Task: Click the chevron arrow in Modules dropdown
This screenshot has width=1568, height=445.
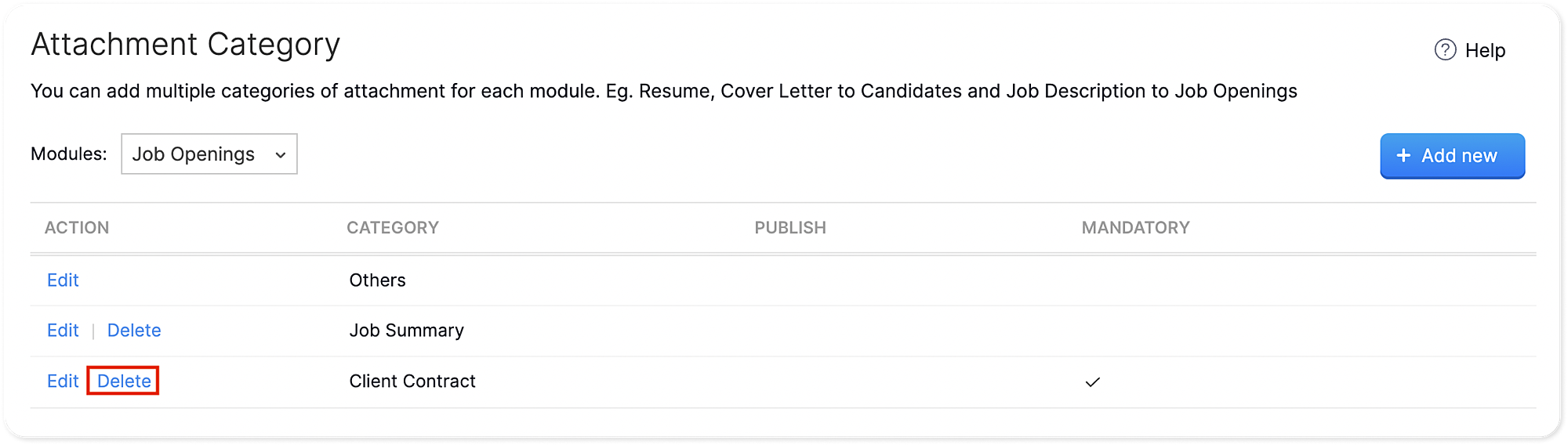Action: click(281, 155)
